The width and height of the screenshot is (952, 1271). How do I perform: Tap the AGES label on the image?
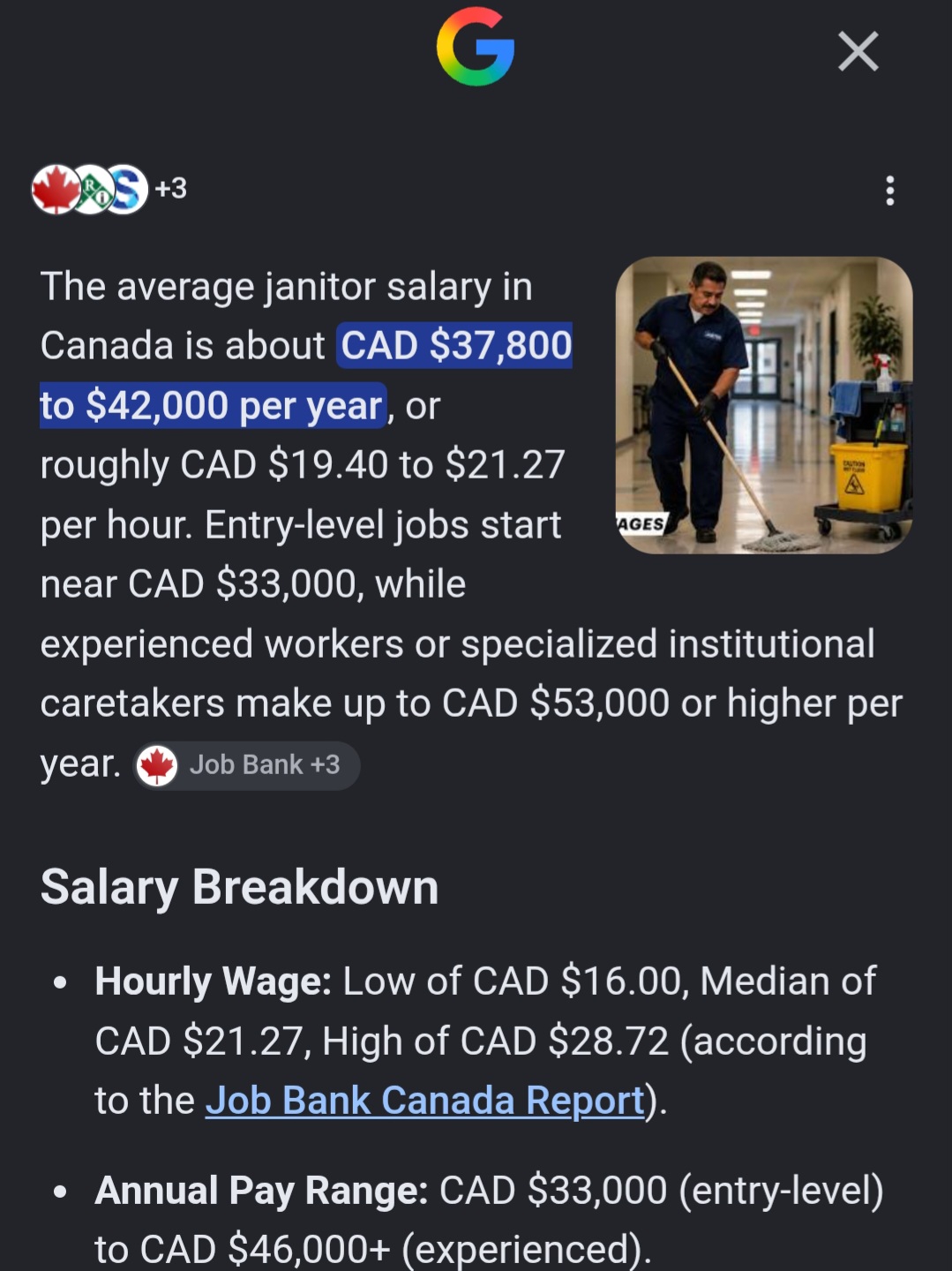(x=641, y=523)
